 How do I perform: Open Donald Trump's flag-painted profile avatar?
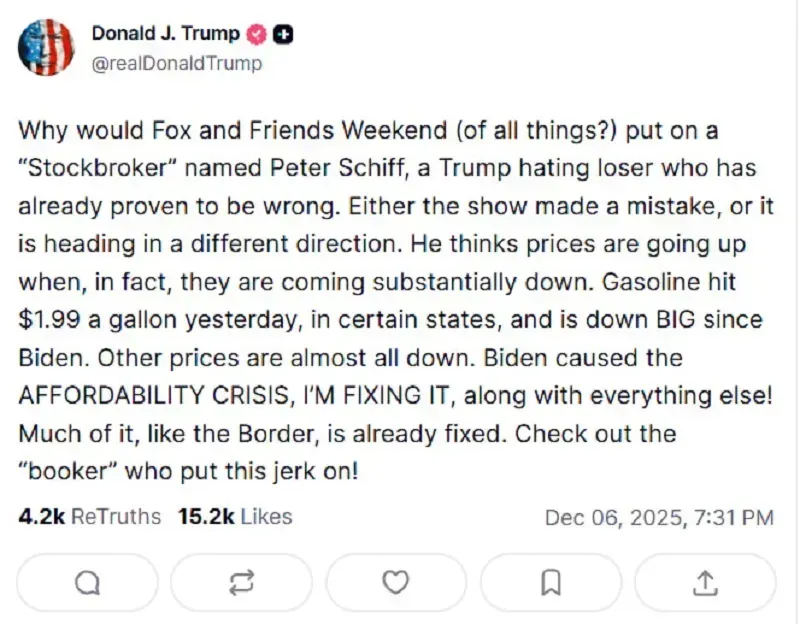click(44, 46)
